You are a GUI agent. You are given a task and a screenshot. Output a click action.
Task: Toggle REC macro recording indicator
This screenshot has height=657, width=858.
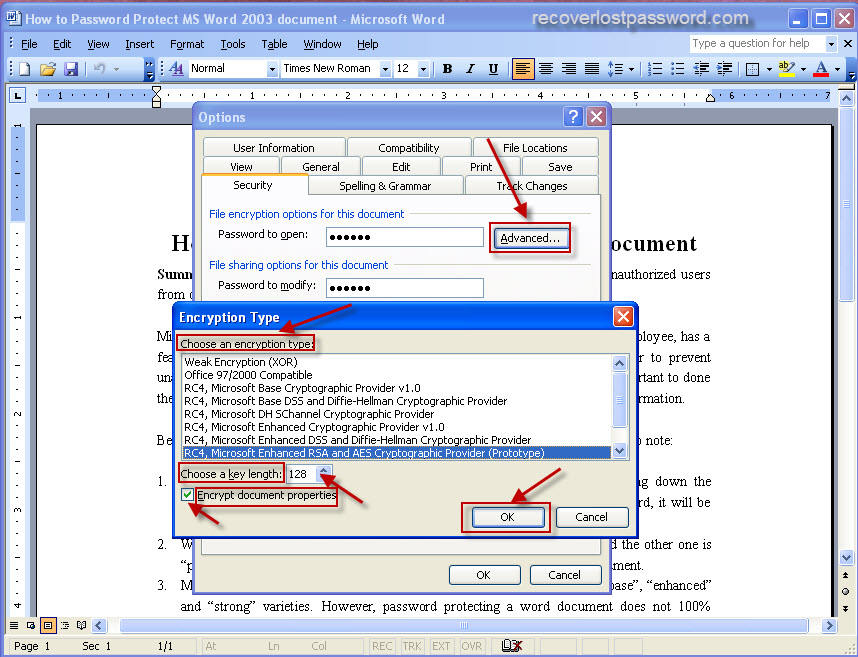[x=381, y=647]
